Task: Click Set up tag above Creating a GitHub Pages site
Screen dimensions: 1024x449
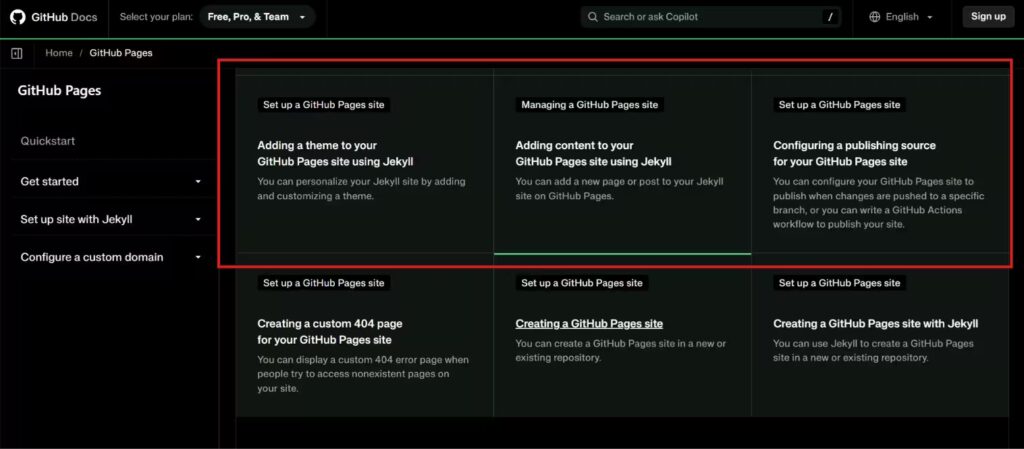Action: [x=582, y=283]
